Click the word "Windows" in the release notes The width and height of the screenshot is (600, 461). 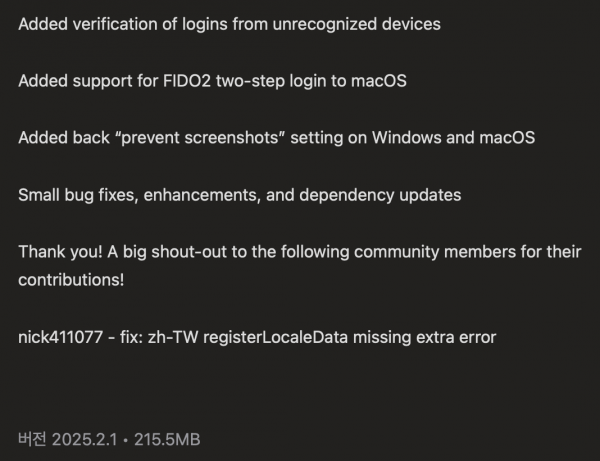click(408, 137)
